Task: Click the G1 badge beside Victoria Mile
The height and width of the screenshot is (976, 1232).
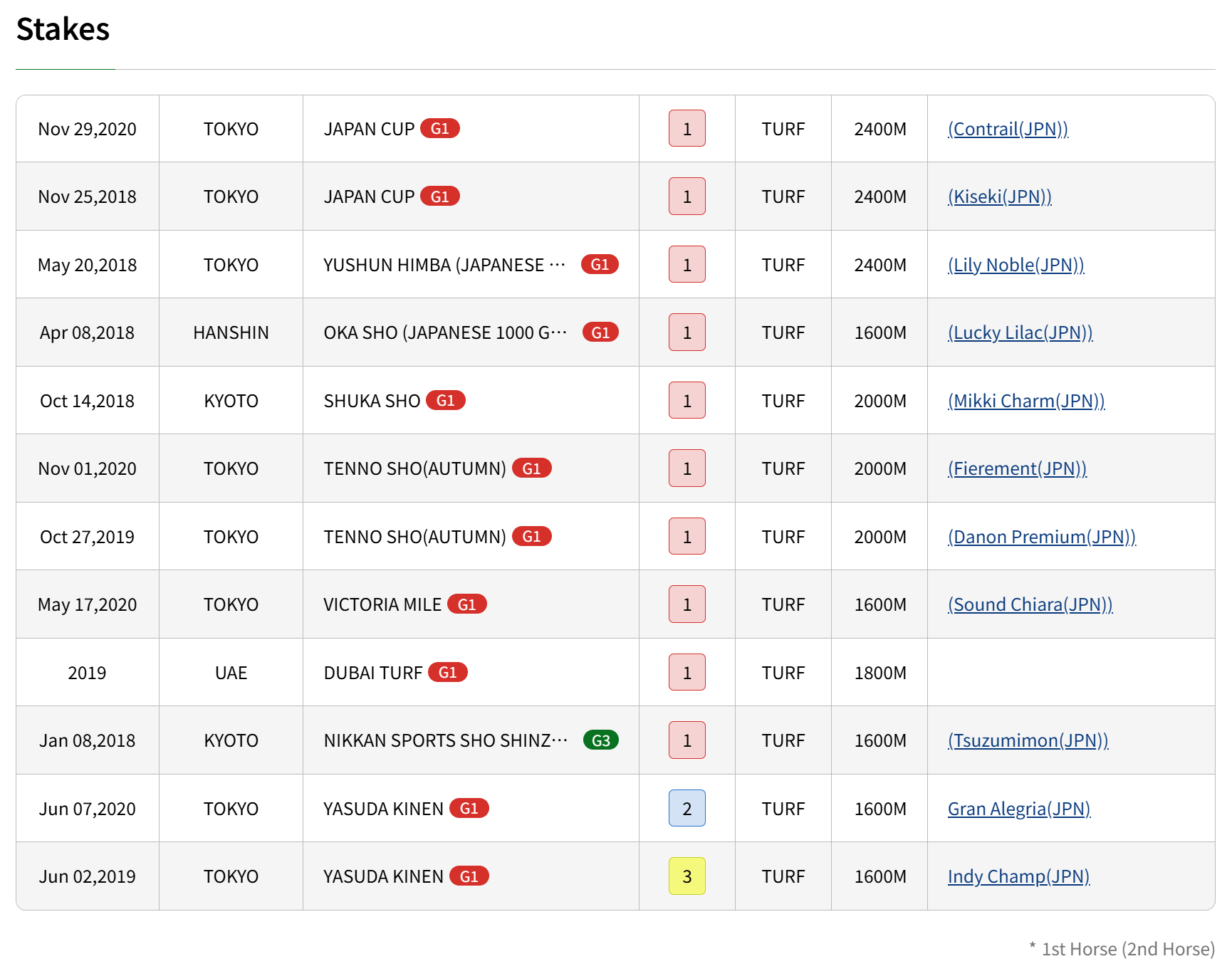Action: click(x=467, y=604)
